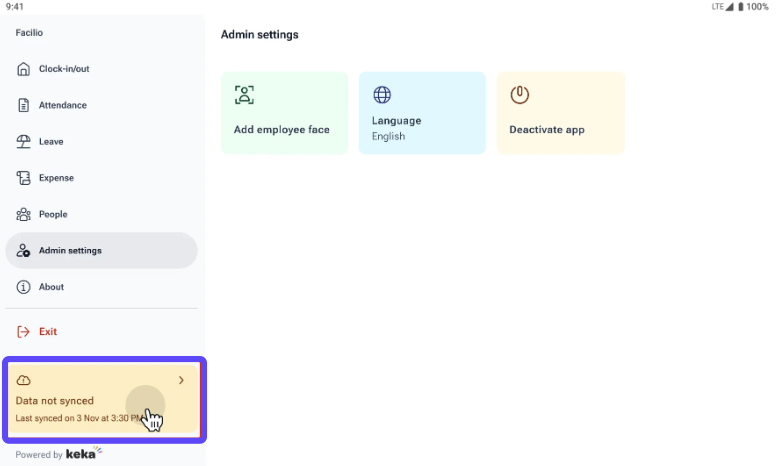Change the Language English setting

click(422, 113)
